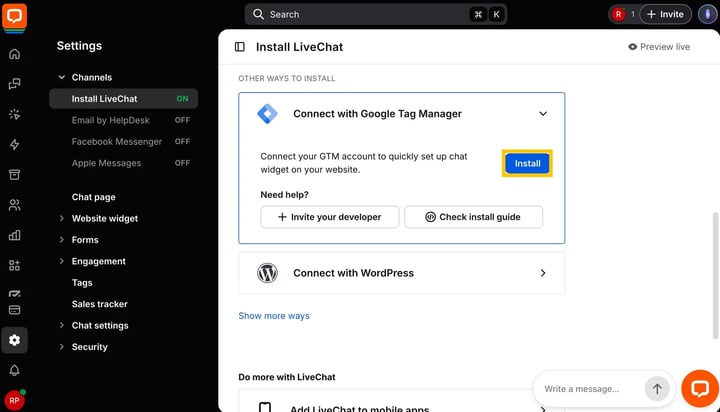Open the Settings gear icon

coord(14,340)
